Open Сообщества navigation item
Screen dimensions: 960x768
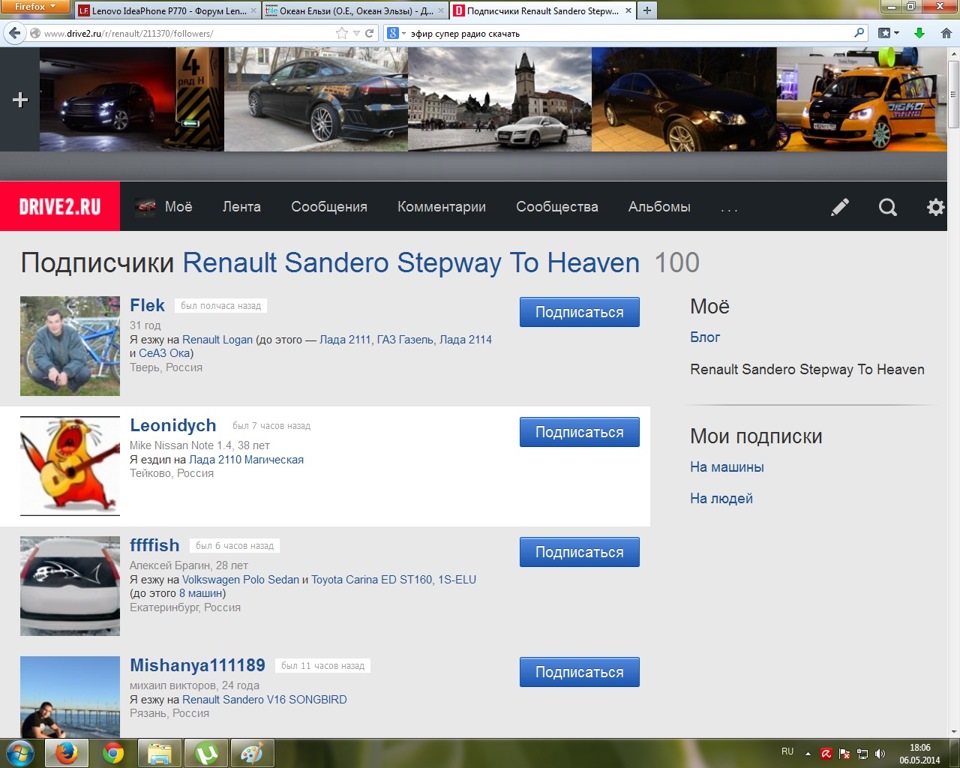click(557, 206)
